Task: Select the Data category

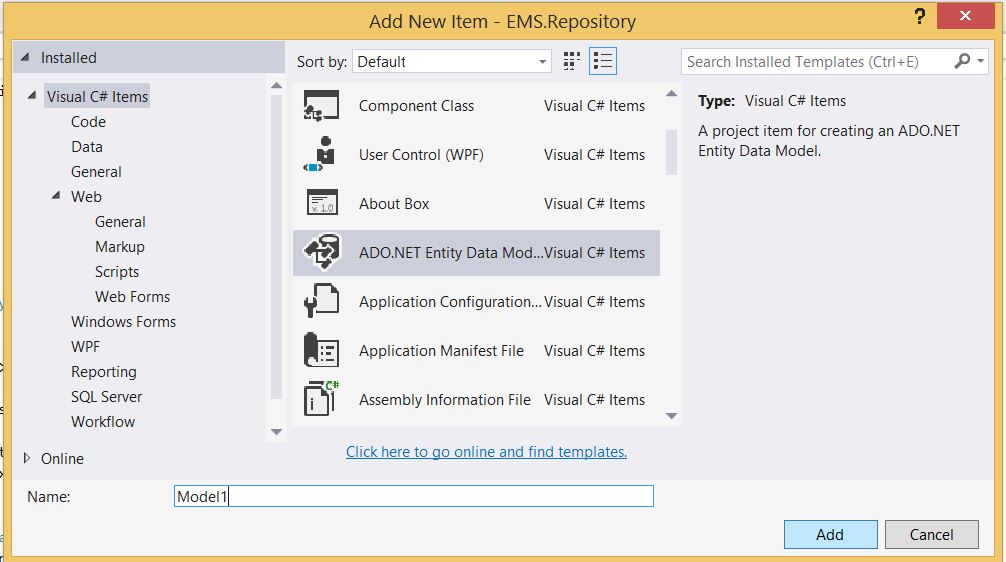Action: (87, 147)
